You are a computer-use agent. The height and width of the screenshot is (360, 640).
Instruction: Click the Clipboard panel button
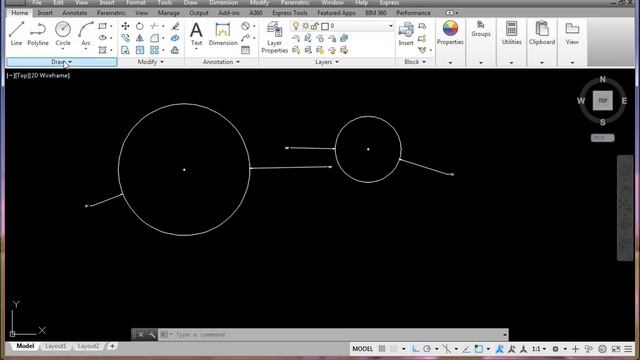click(x=542, y=33)
